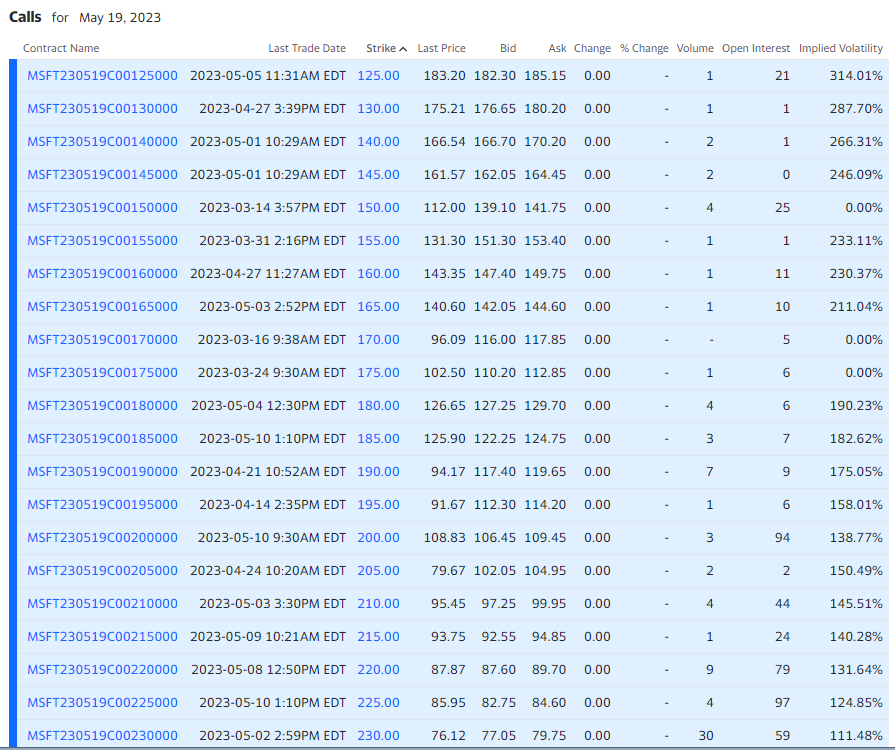Open the MSFT230519C00210000 contract link
The image size is (895, 750).
(102, 604)
